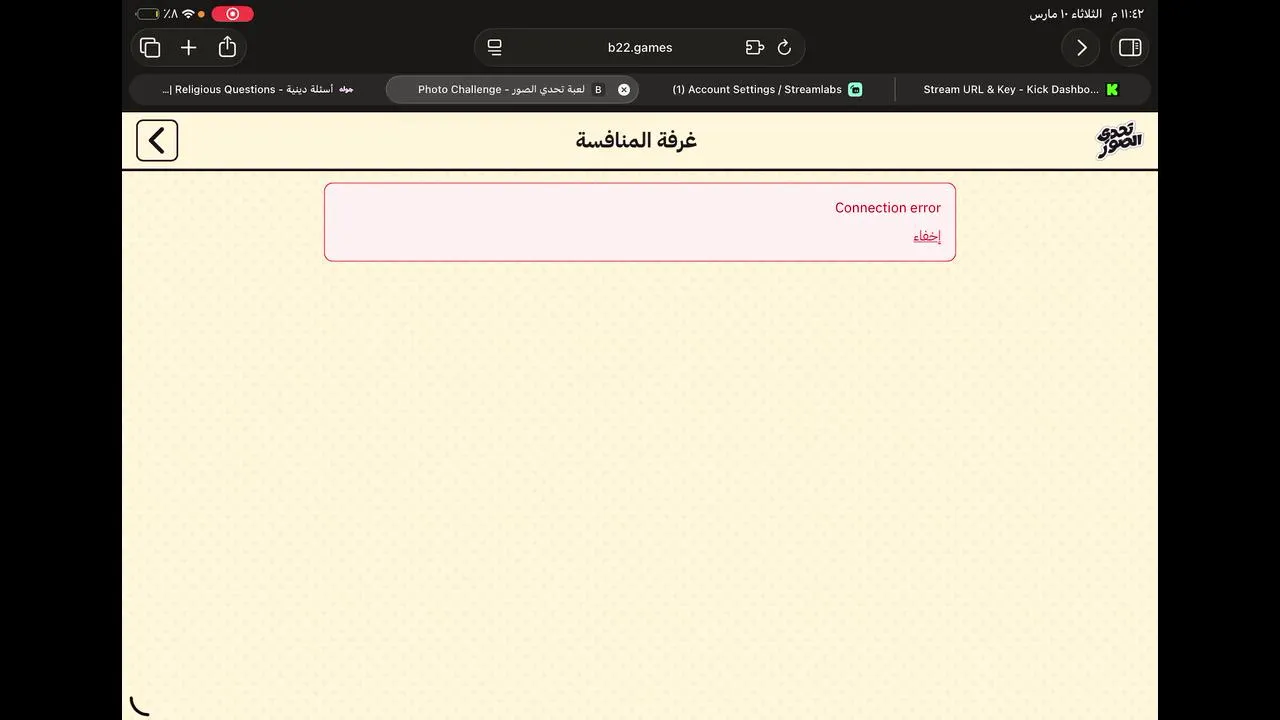This screenshot has height=720, width=1280.
Task: Open the Stream URL & Key Kick tab
Action: [x=1021, y=89]
